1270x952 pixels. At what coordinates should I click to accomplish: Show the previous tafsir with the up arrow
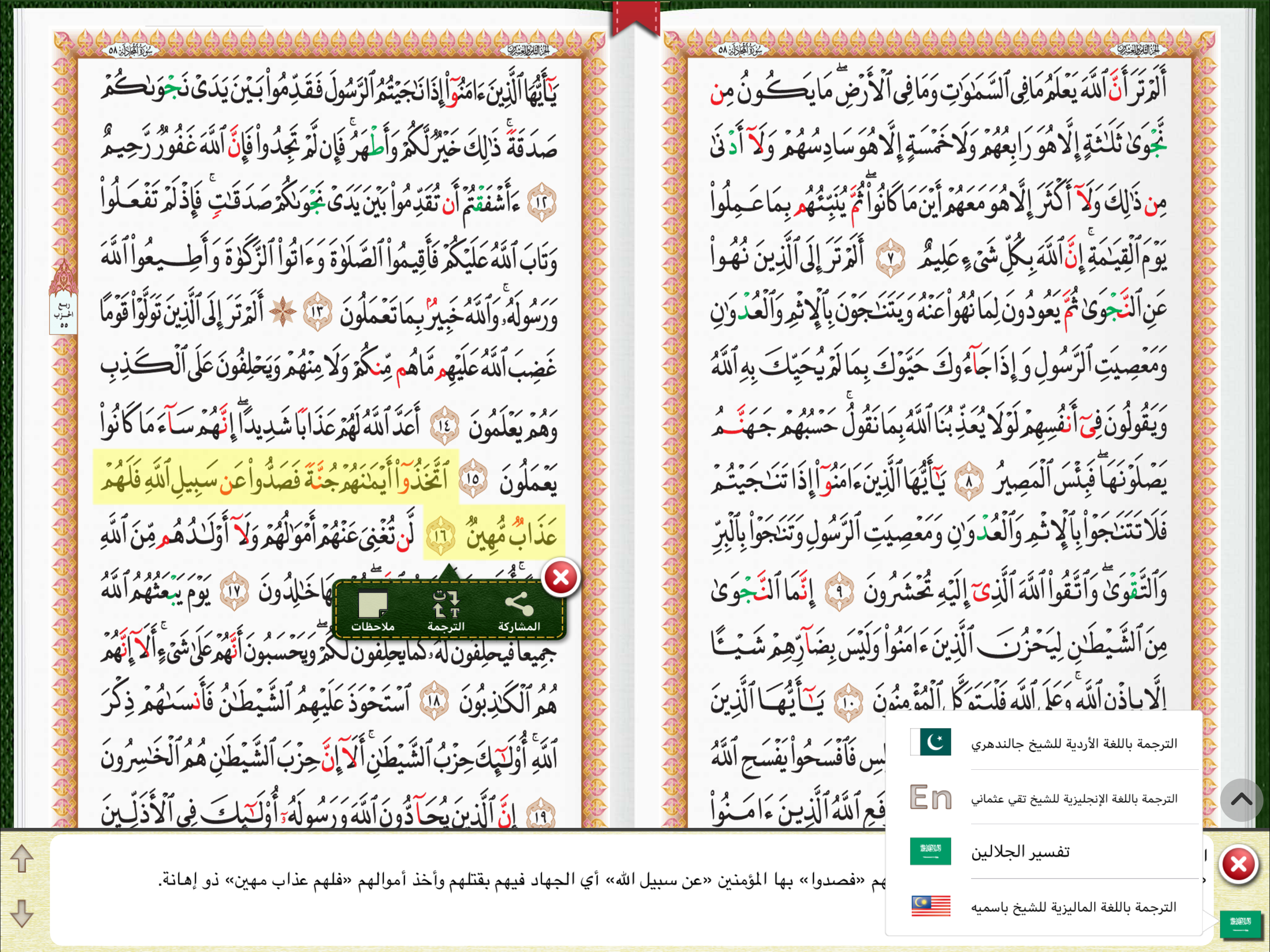[22, 858]
